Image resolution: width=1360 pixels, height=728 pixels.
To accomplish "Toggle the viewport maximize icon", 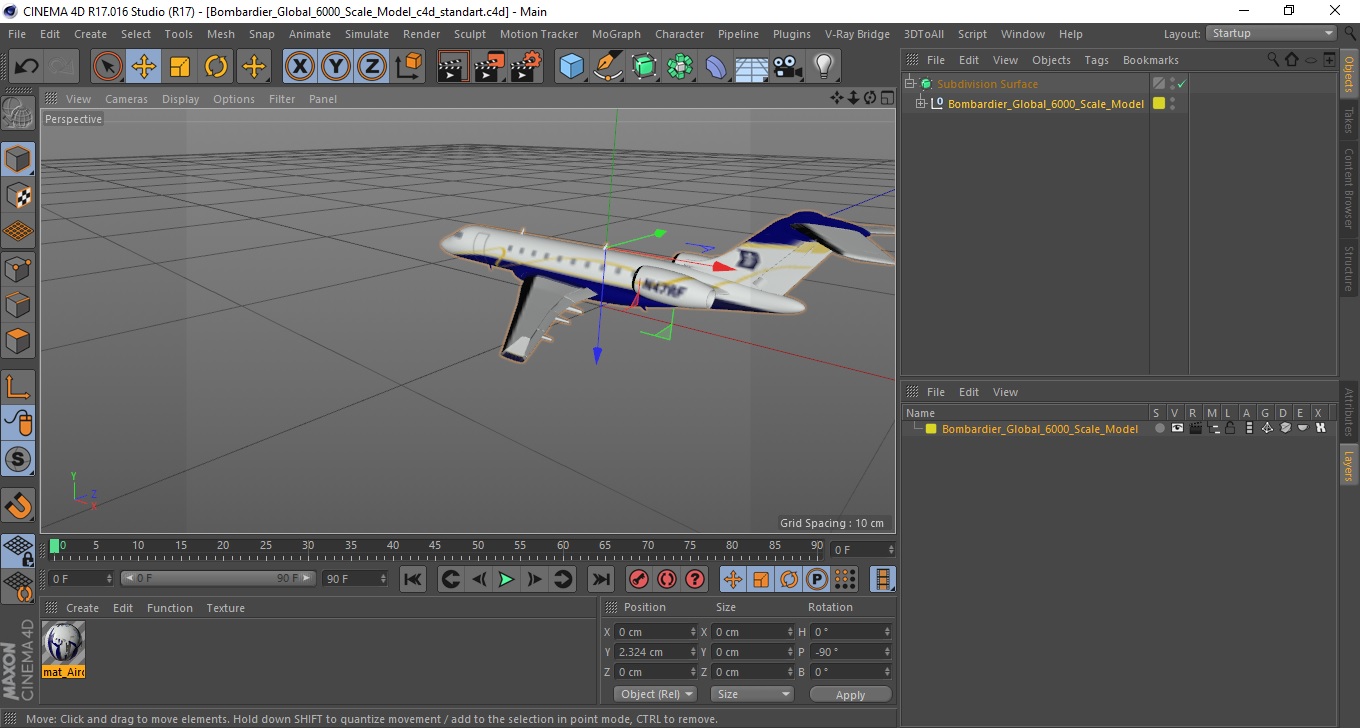I will [x=887, y=98].
